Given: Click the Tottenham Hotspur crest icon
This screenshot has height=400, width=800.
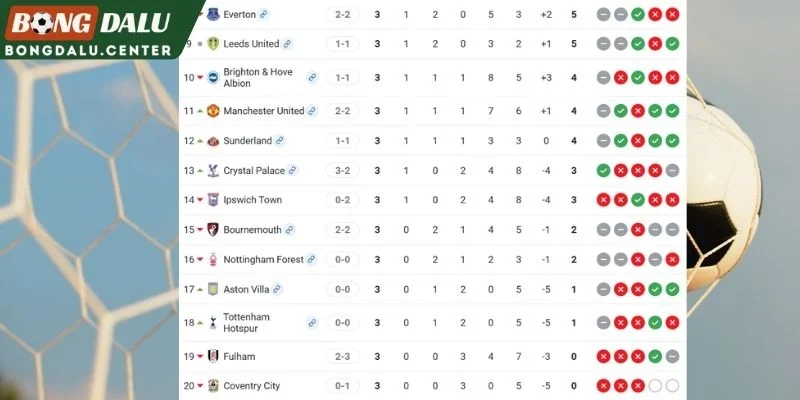Looking at the screenshot, I should 213,322.
